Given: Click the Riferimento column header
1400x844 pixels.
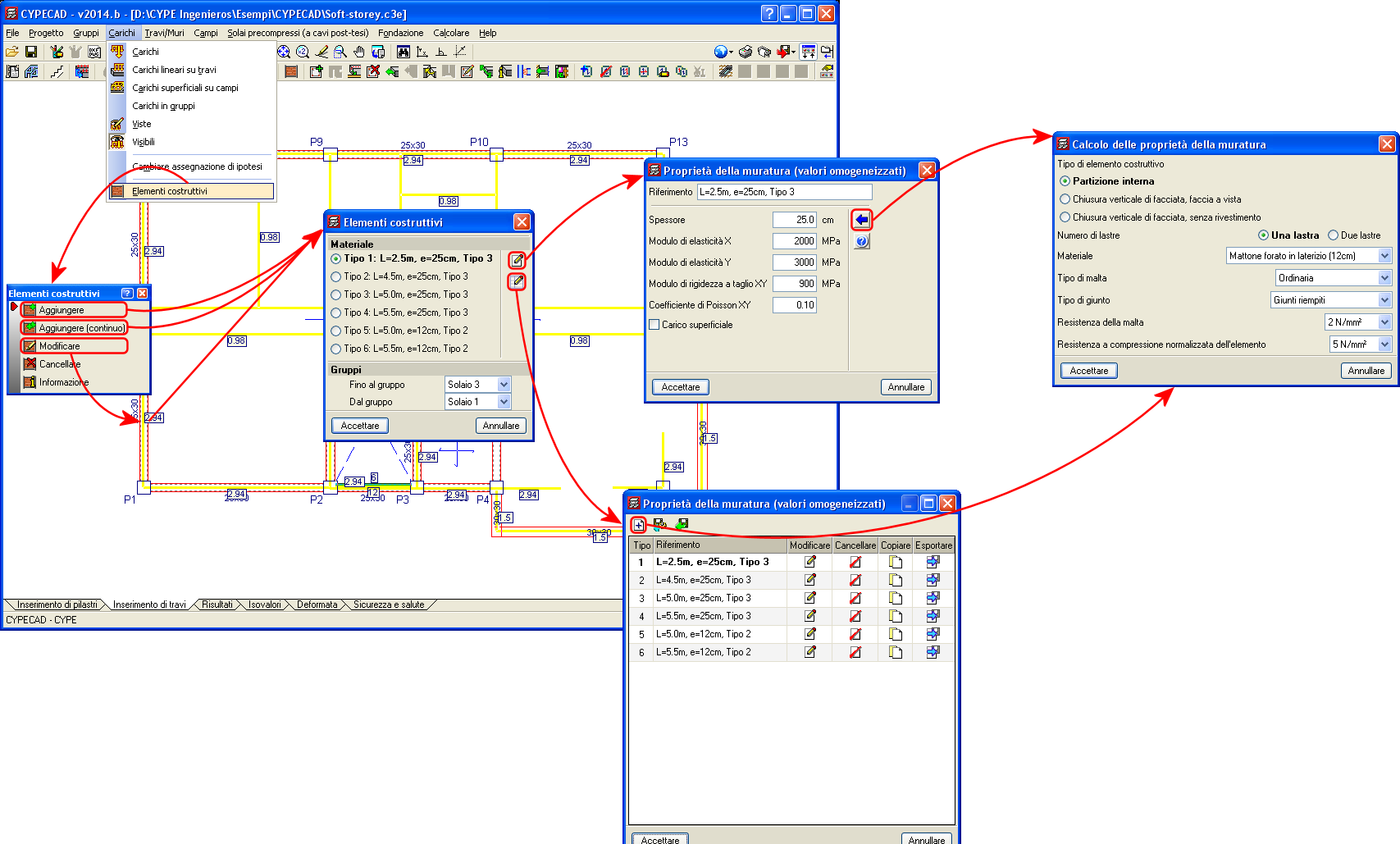Looking at the screenshot, I should click(x=720, y=545).
